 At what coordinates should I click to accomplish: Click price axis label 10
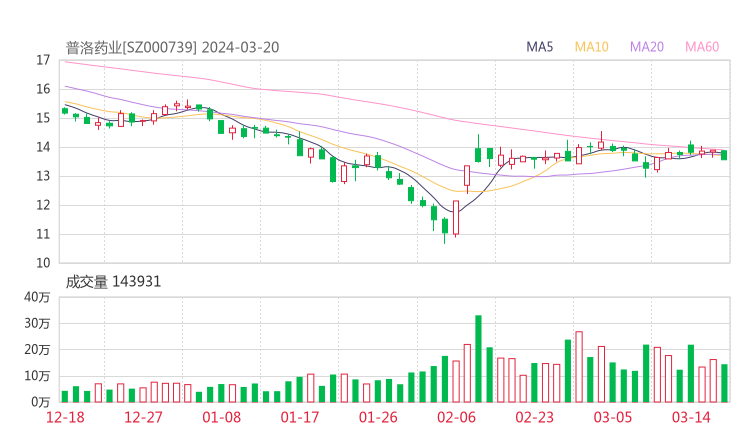[x=43, y=263]
